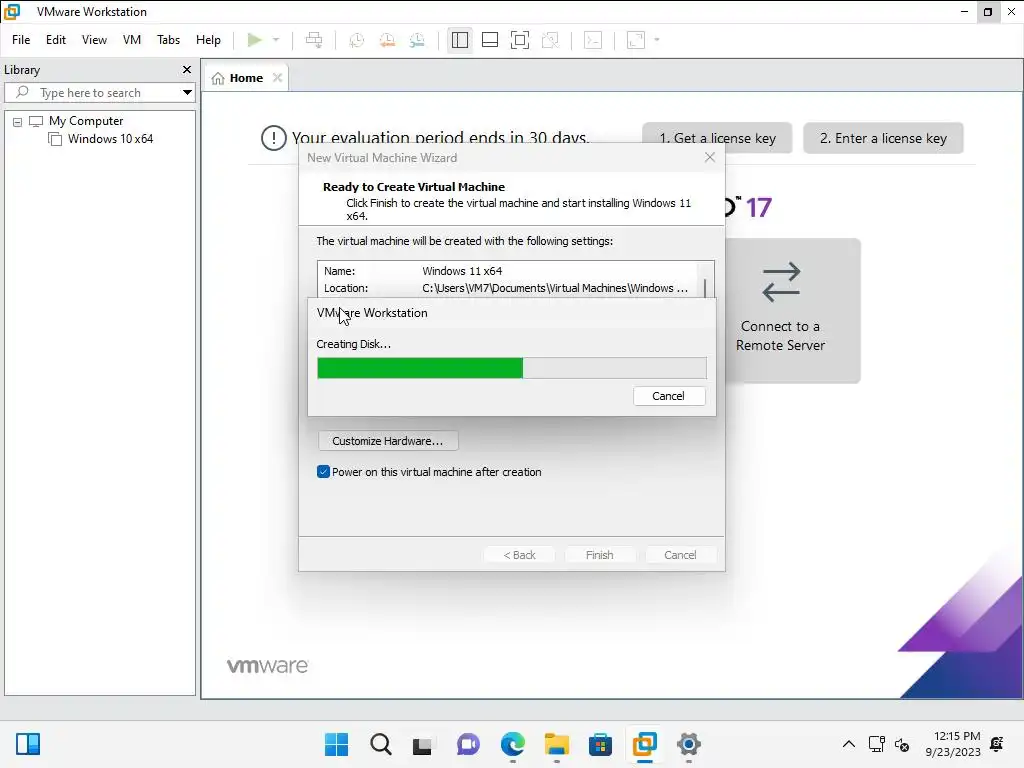The height and width of the screenshot is (768, 1024).
Task: Close the Library panel
Action: point(187,69)
